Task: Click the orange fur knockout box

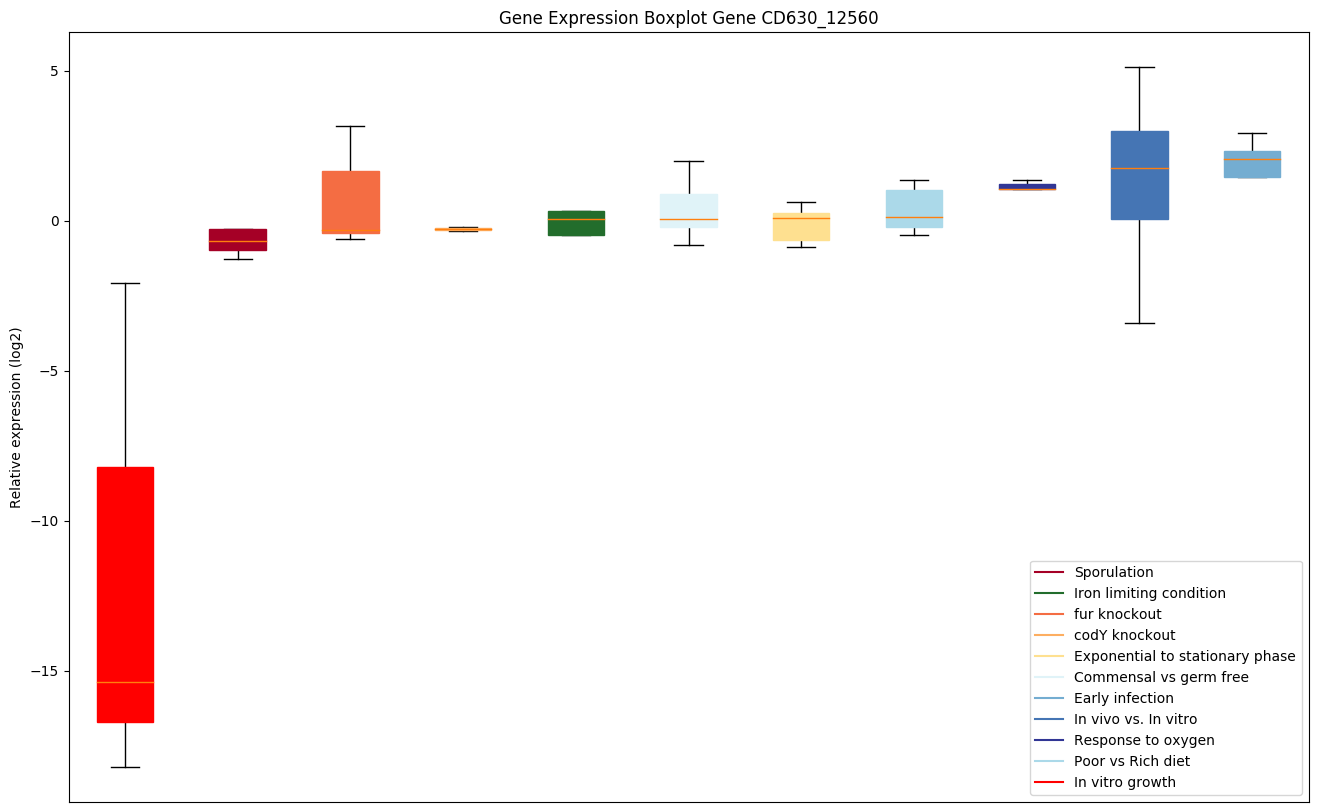Action: (x=350, y=202)
